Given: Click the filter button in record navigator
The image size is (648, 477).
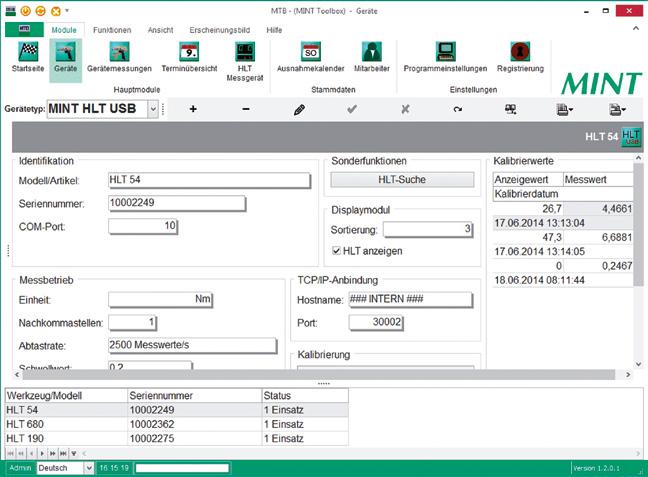Looking at the screenshot, I should (74, 453).
